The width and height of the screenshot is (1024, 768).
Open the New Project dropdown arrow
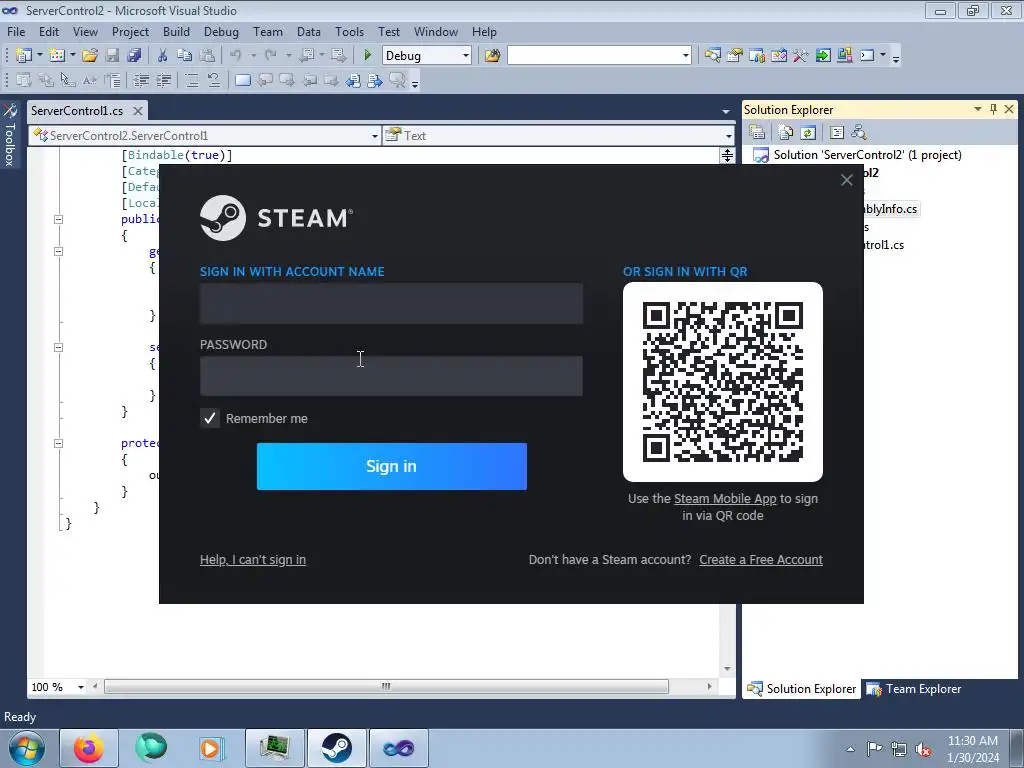(x=39, y=56)
